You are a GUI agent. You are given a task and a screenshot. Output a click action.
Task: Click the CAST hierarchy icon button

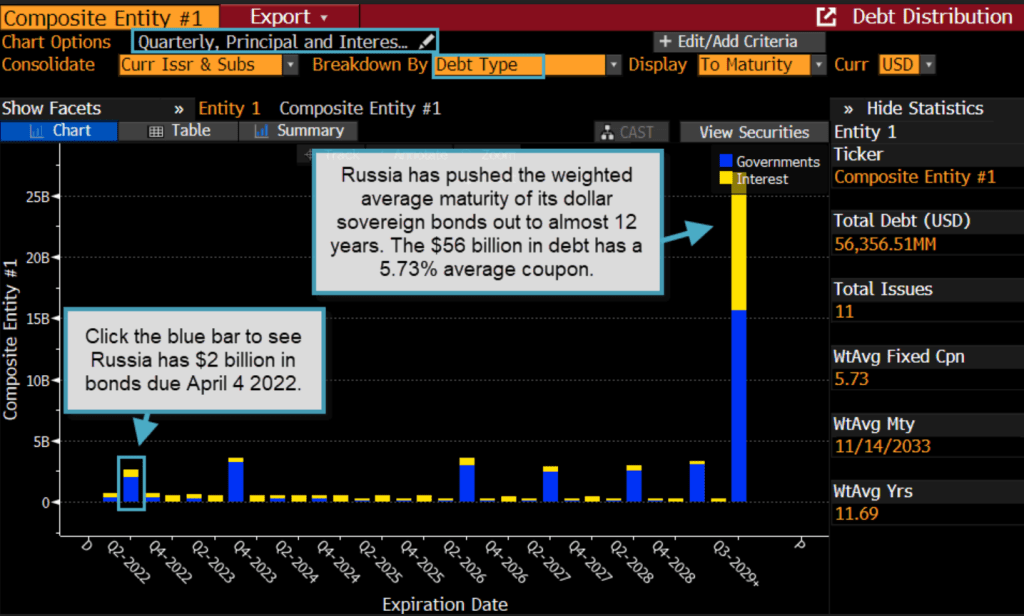608,132
